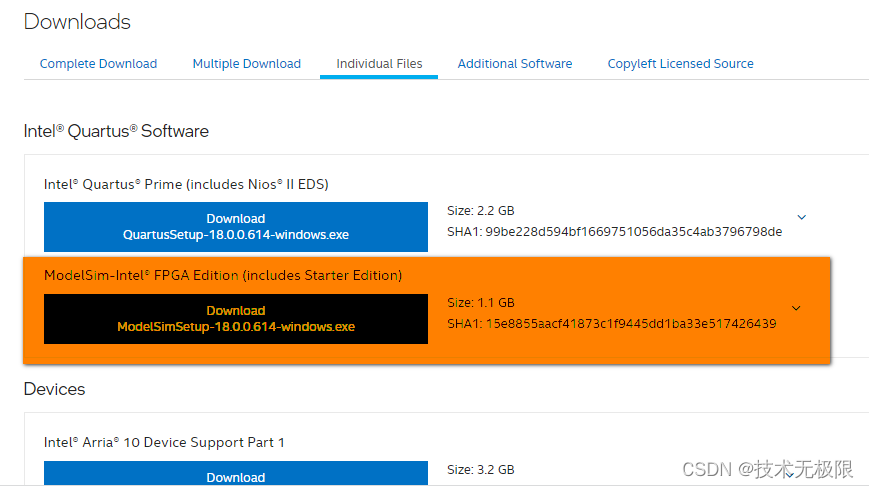The image size is (869, 488).
Task: Open Copyleft Licensed Source tab
Action: click(x=681, y=64)
